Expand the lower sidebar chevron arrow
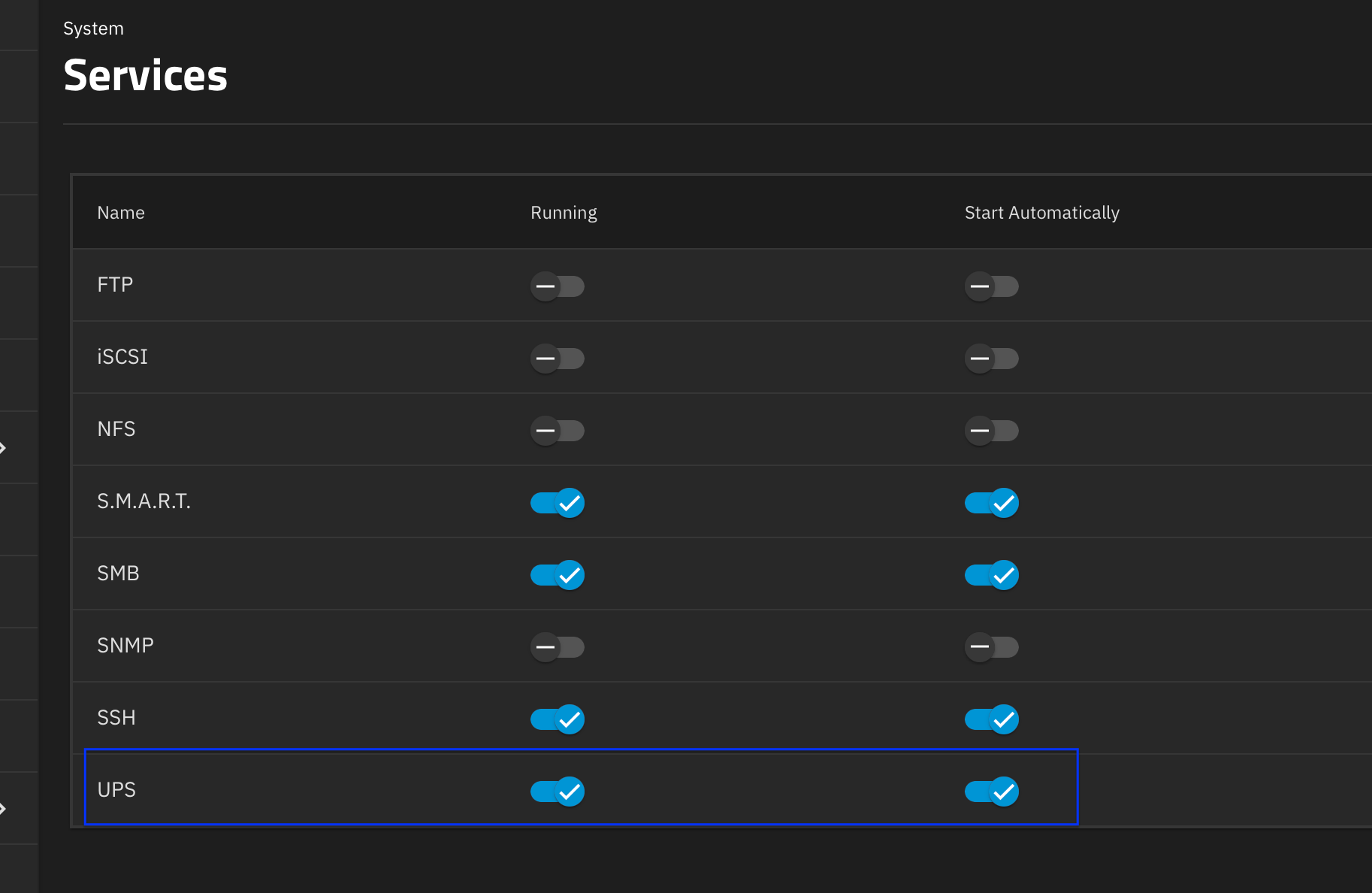1372x893 pixels. [x=4, y=809]
